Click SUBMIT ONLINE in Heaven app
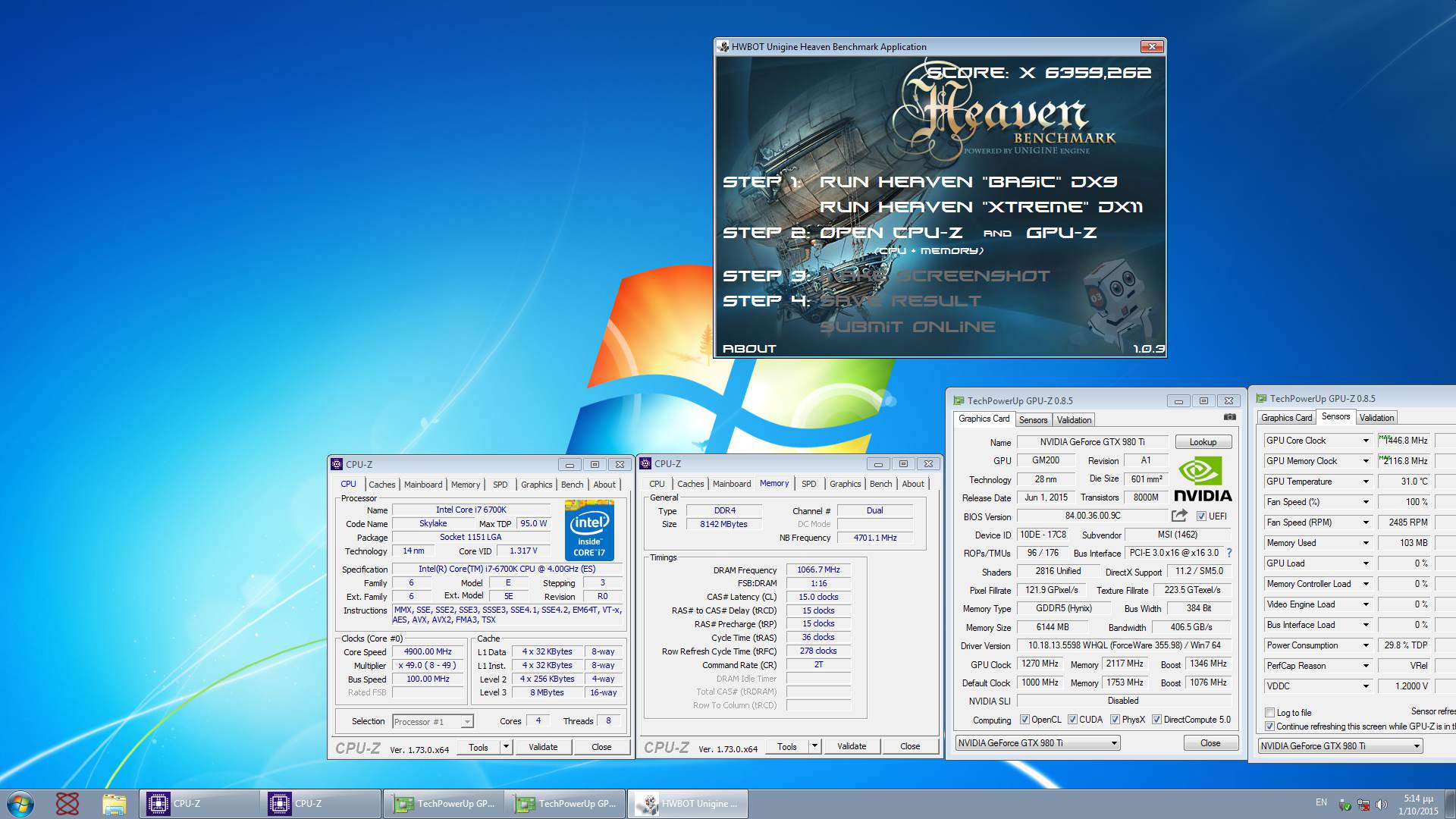 point(908,327)
